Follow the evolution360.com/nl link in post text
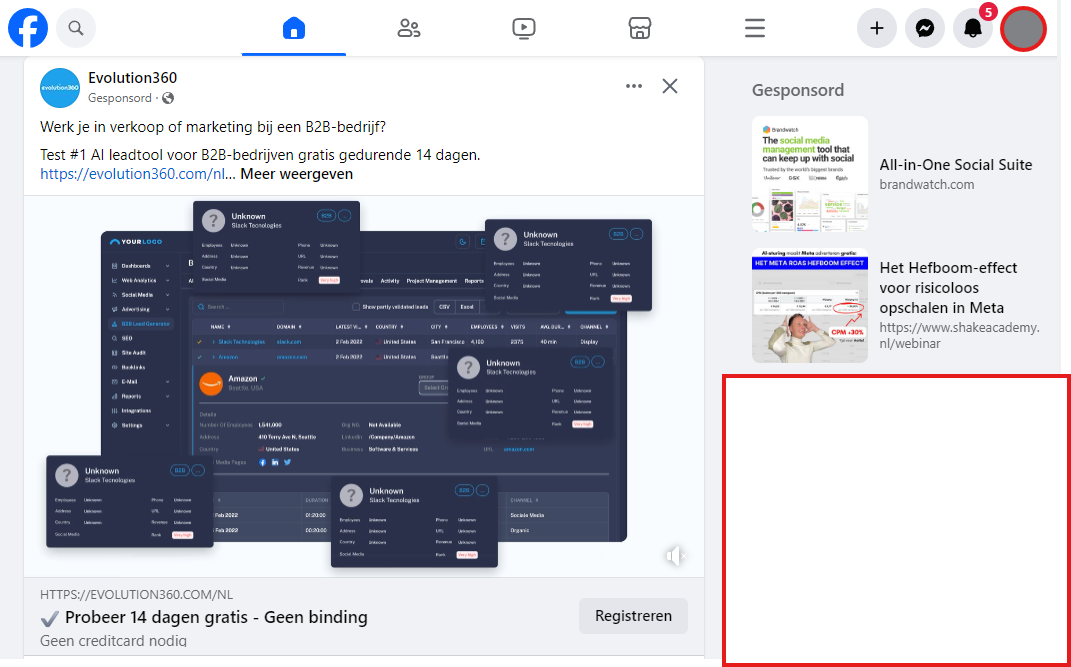 pos(133,174)
